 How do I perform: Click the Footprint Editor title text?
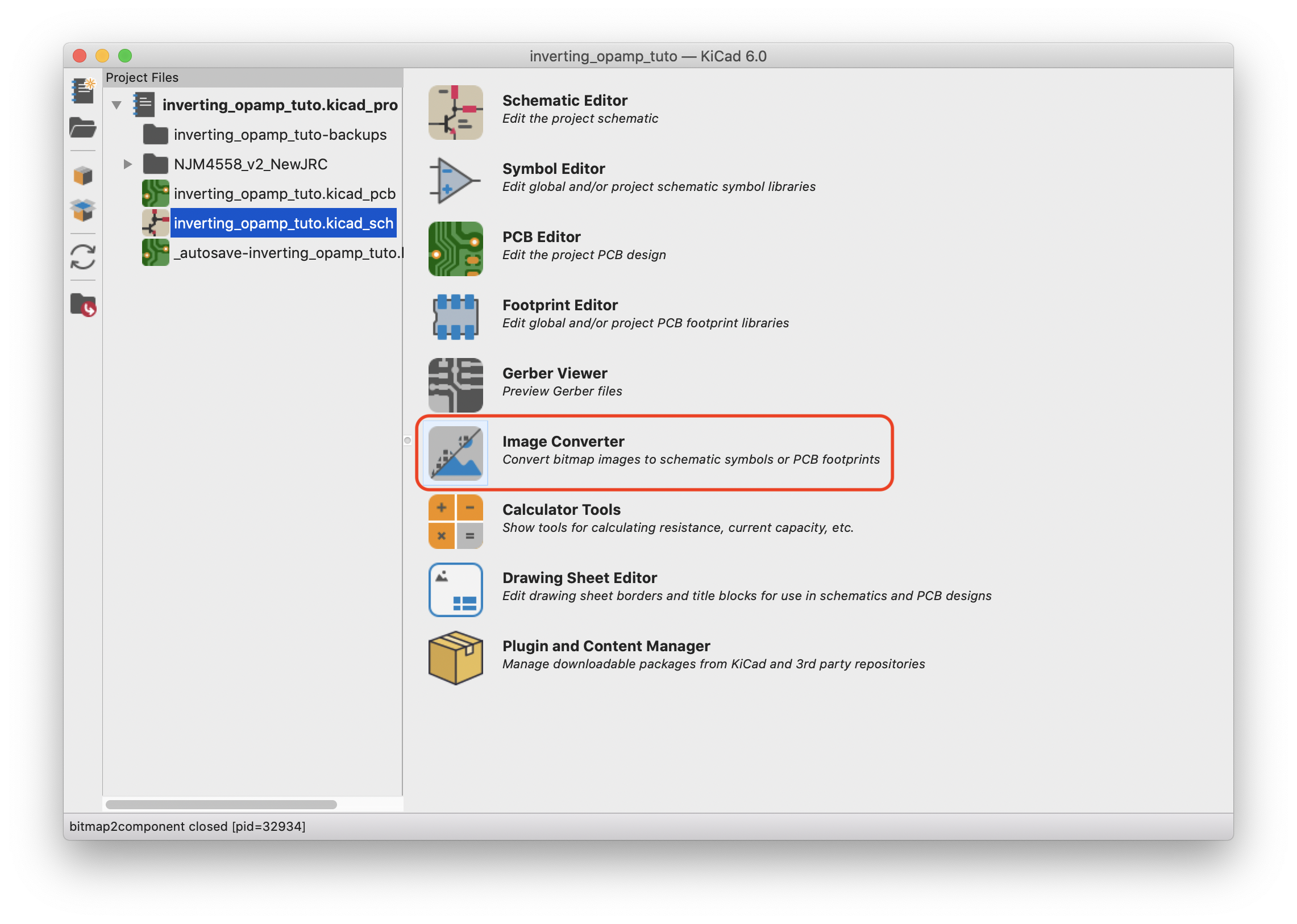(x=560, y=306)
